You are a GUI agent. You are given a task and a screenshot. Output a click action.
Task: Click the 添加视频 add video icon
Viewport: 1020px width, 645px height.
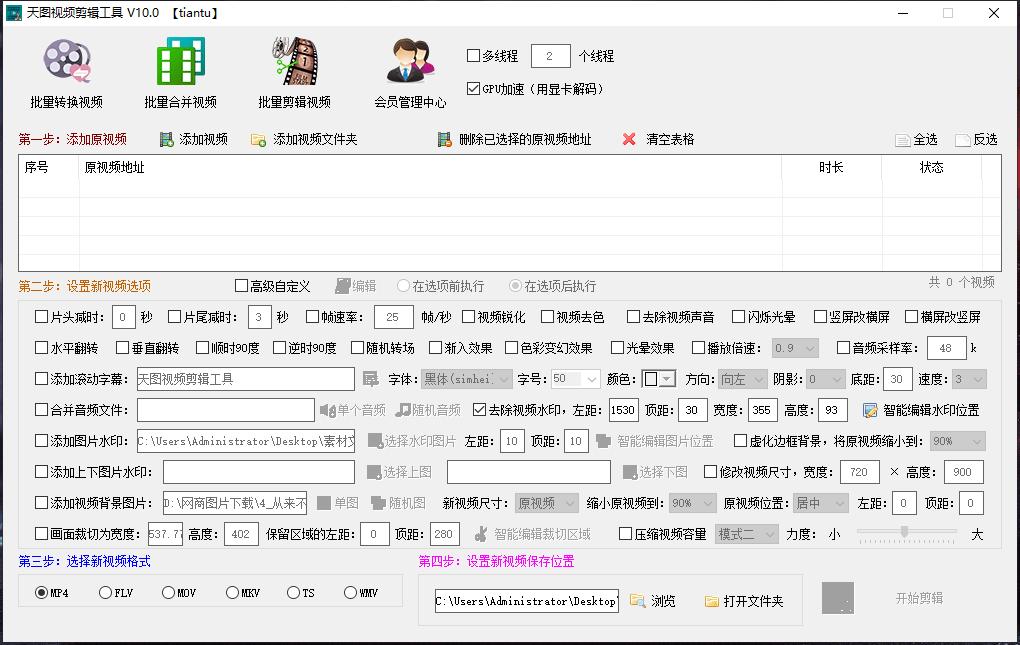point(167,139)
